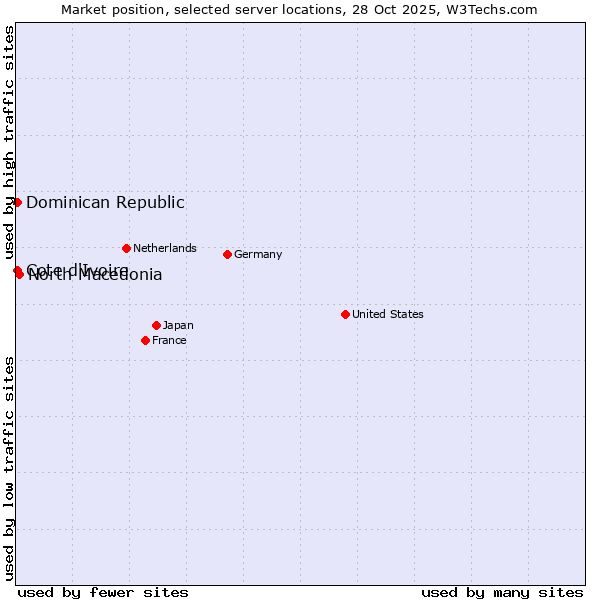Viewport: 600px width, 600px height.
Task: Click the Dominican Republic text label
Action: 105,203
